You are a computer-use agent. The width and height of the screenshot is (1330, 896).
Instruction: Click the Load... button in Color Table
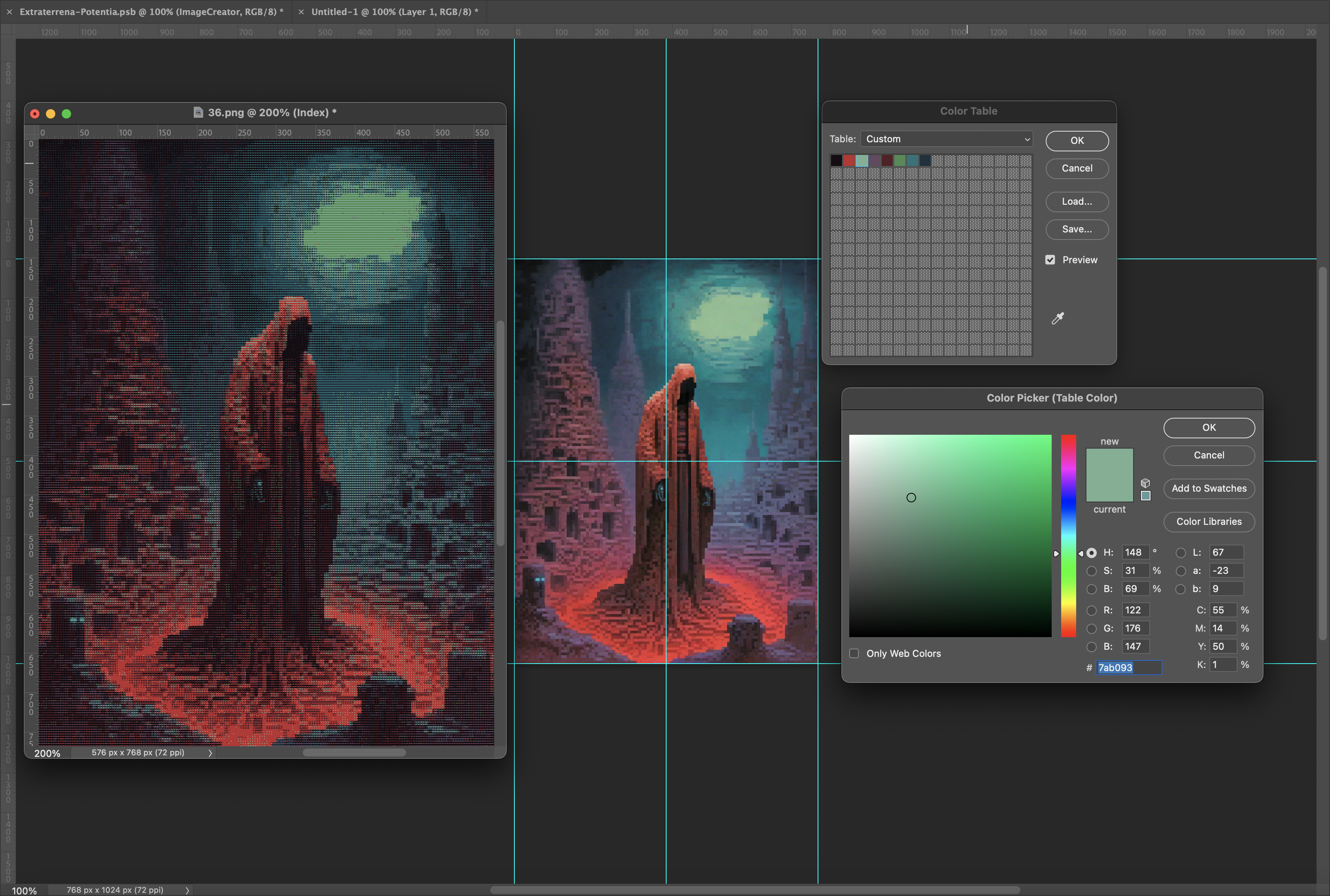(1077, 202)
